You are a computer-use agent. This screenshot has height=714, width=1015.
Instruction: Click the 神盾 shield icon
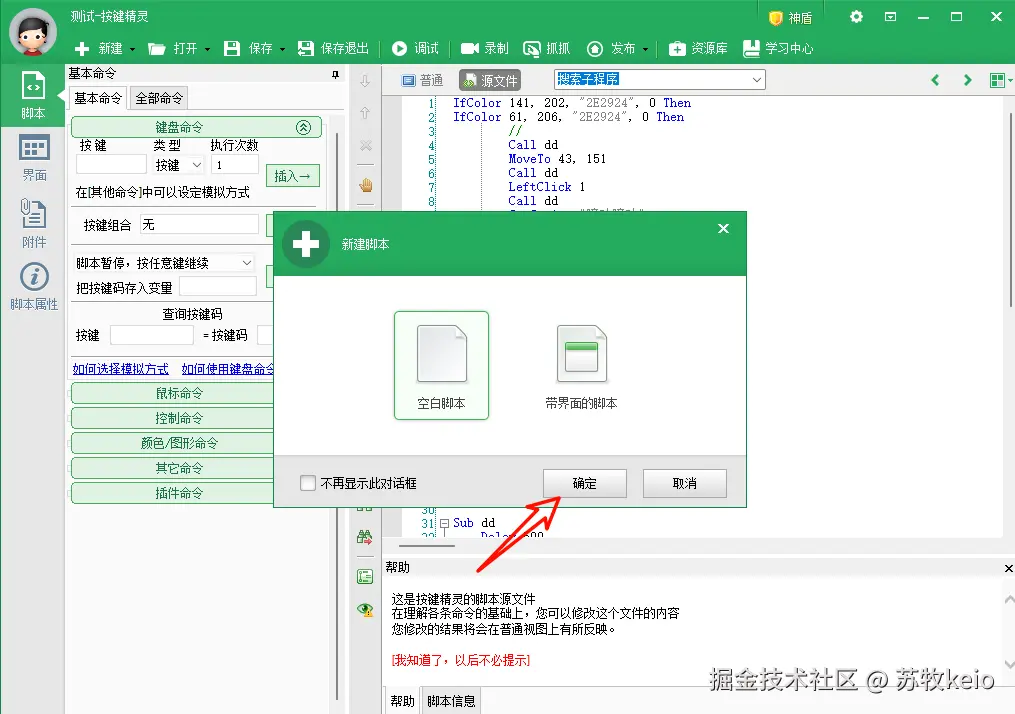(x=775, y=18)
